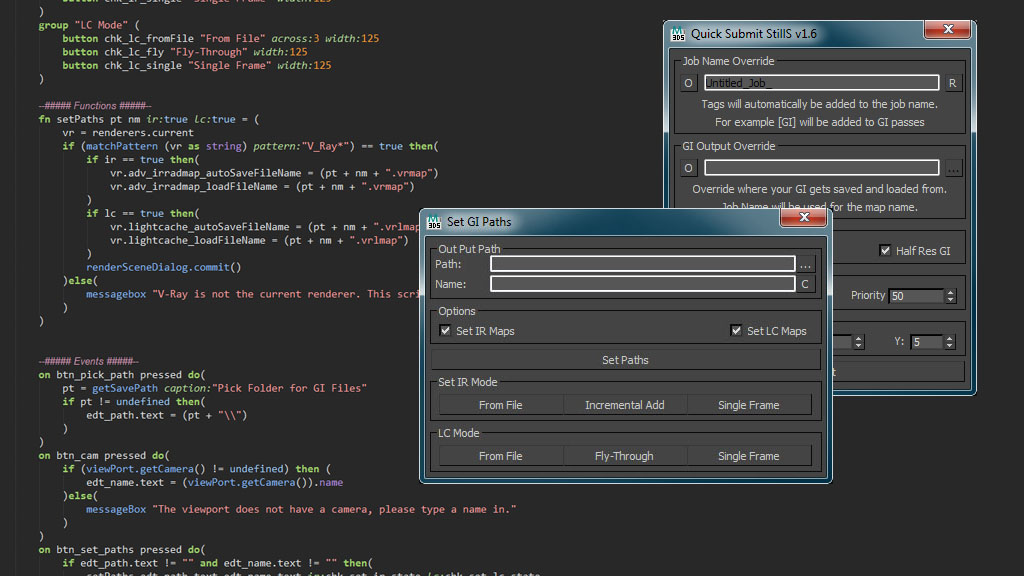Focus the Name input field
This screenshot has width=1024, height=576.
click(x=643, y=284)
